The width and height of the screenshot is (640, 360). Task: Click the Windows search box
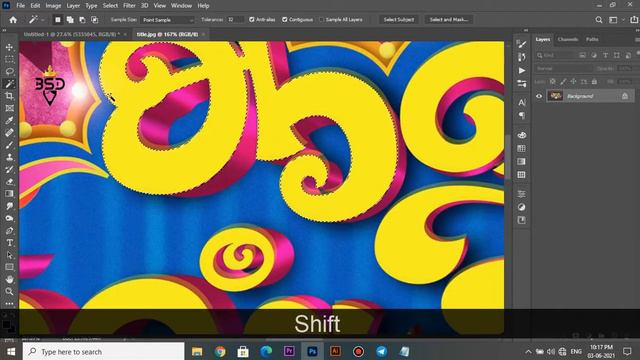pyautogui.click(x=103, y=351)
